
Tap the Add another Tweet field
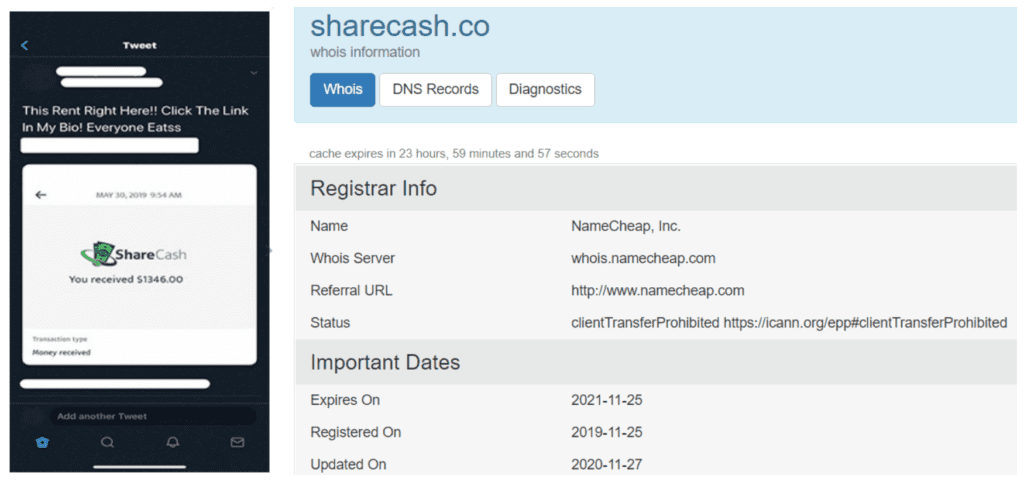click(153, 416)
